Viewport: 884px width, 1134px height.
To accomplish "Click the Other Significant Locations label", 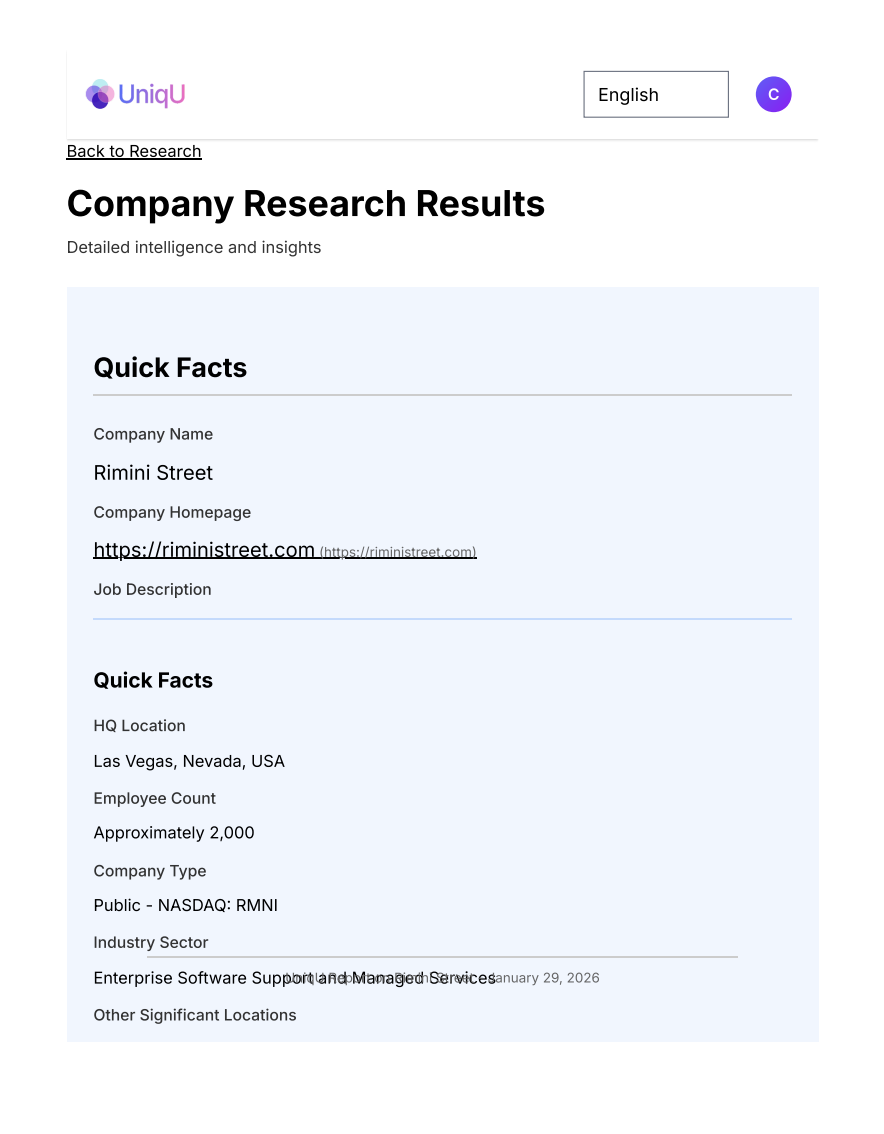I will pos(195,1016).
